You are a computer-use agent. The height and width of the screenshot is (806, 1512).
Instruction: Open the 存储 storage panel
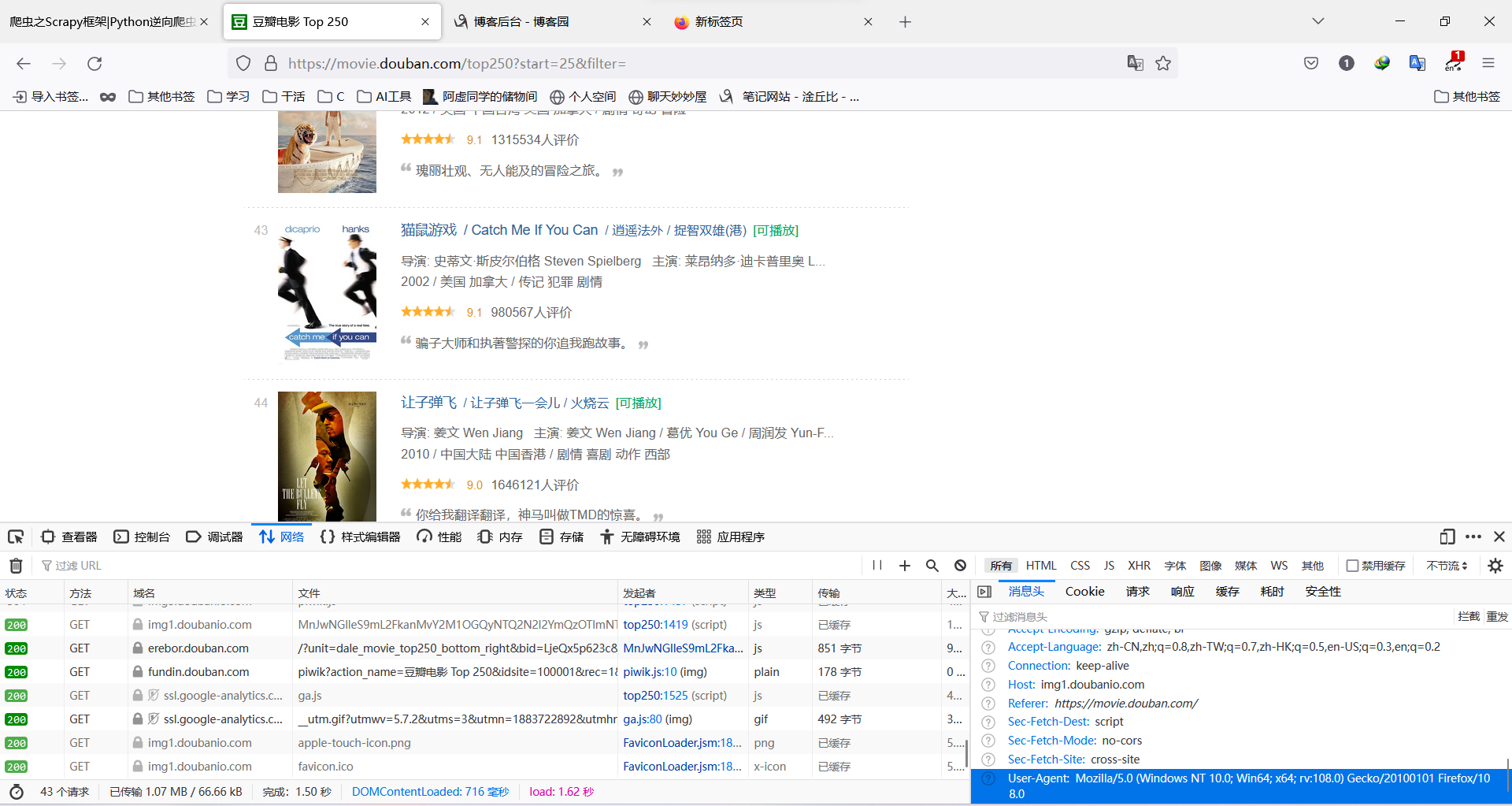[x=561, y=537]
